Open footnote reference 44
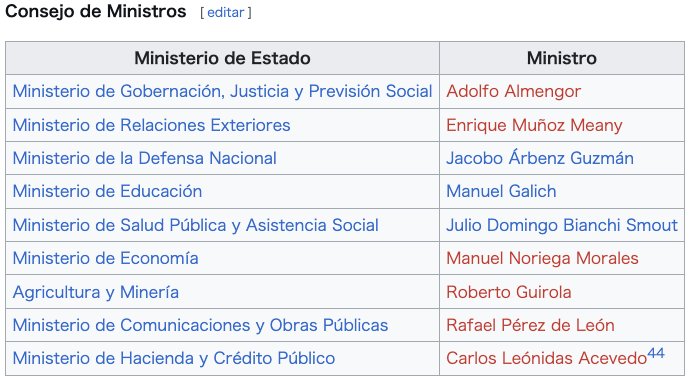 click(656, 353)
